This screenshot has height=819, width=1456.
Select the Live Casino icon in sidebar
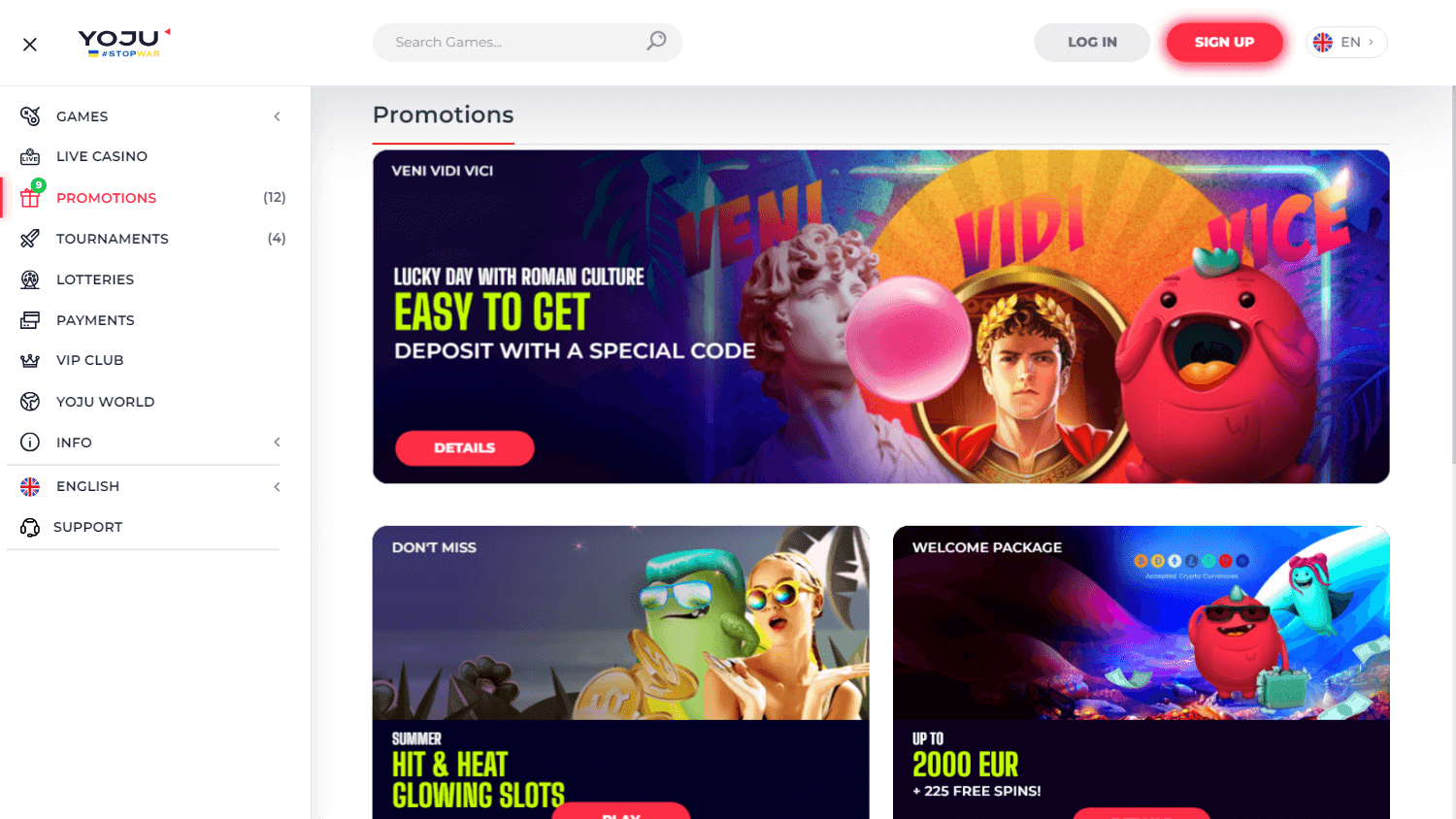[30, 156]
